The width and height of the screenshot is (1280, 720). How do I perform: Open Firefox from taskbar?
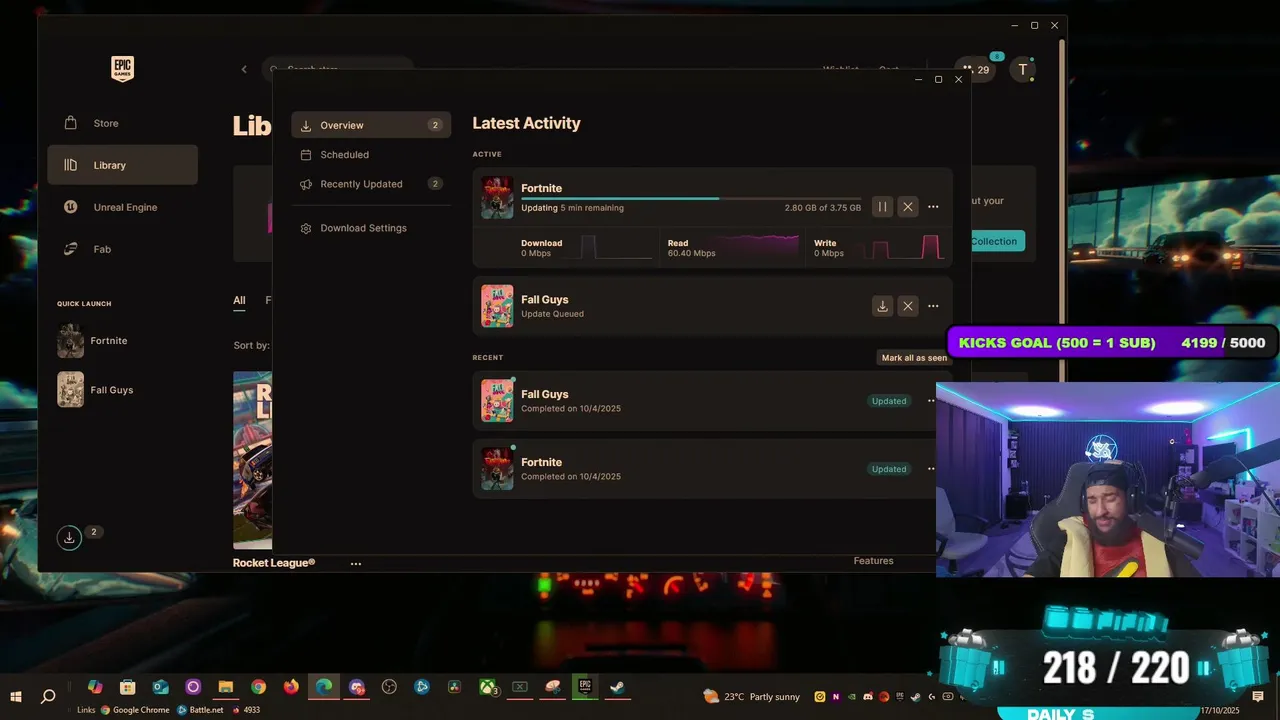291,687
